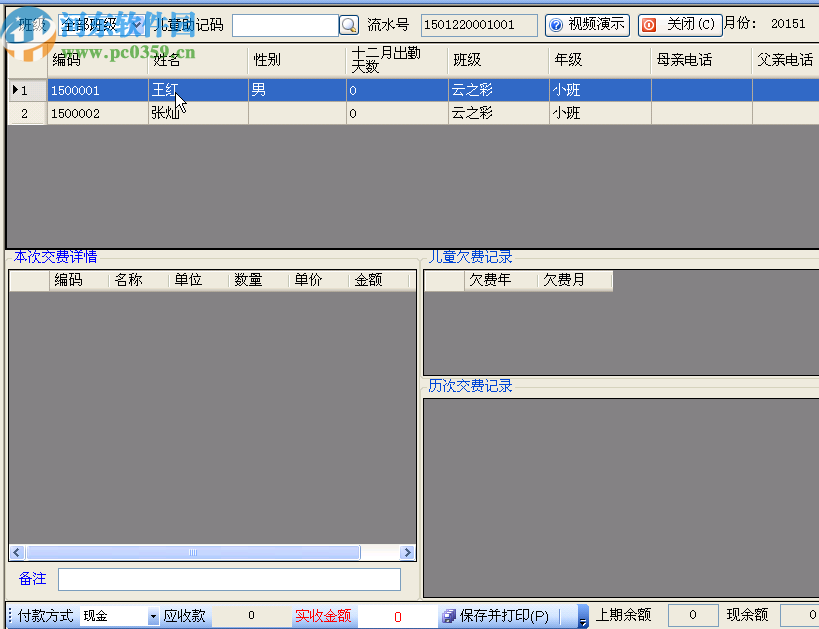Image resolution: width=819 pixels, height=629 pixels.
Task: Click name cell 张灿
Action: 198,113
